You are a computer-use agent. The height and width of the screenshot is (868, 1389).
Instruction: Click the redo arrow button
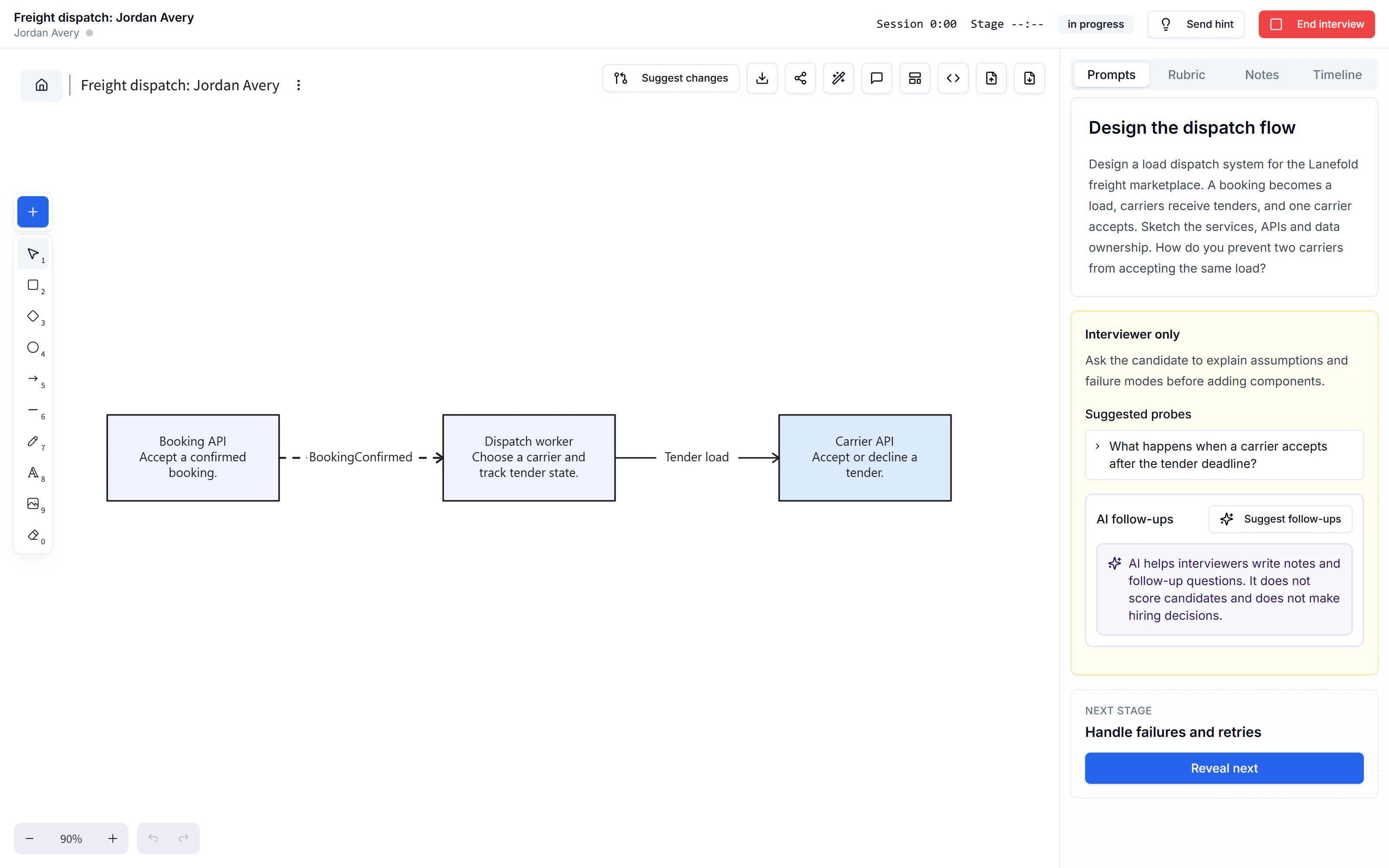(x=184, y=839)
